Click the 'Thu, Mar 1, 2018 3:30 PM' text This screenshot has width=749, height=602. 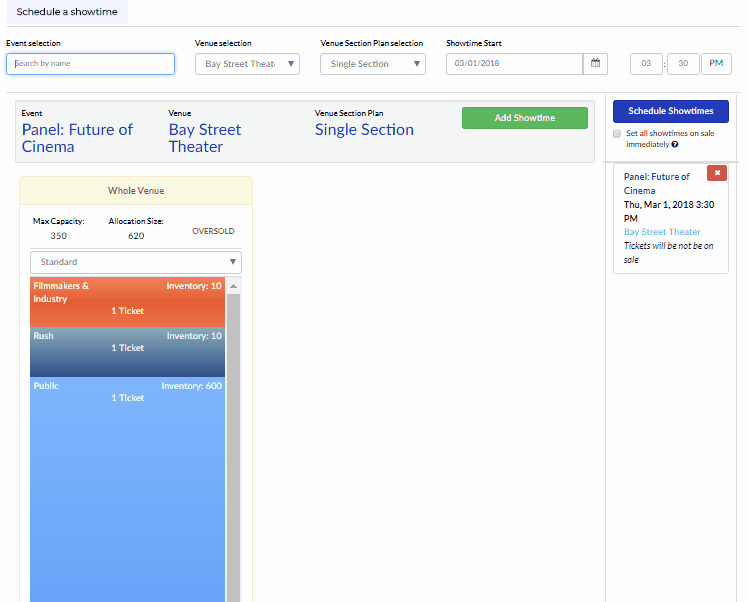click(669, 211)
